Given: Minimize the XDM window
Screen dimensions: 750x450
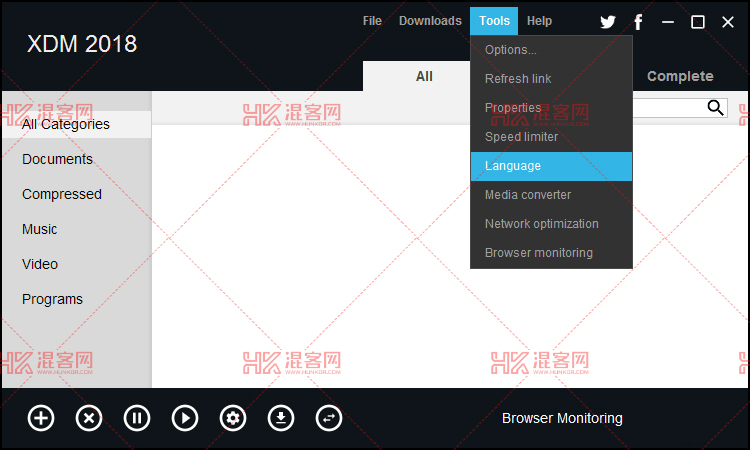Looking at the screenshot, I should tap(668, 22).
